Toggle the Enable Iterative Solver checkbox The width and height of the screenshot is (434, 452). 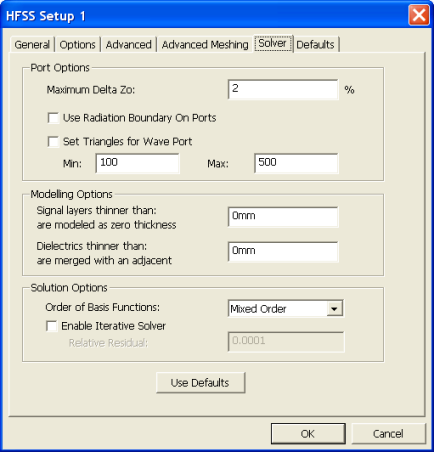pos(52,326)
